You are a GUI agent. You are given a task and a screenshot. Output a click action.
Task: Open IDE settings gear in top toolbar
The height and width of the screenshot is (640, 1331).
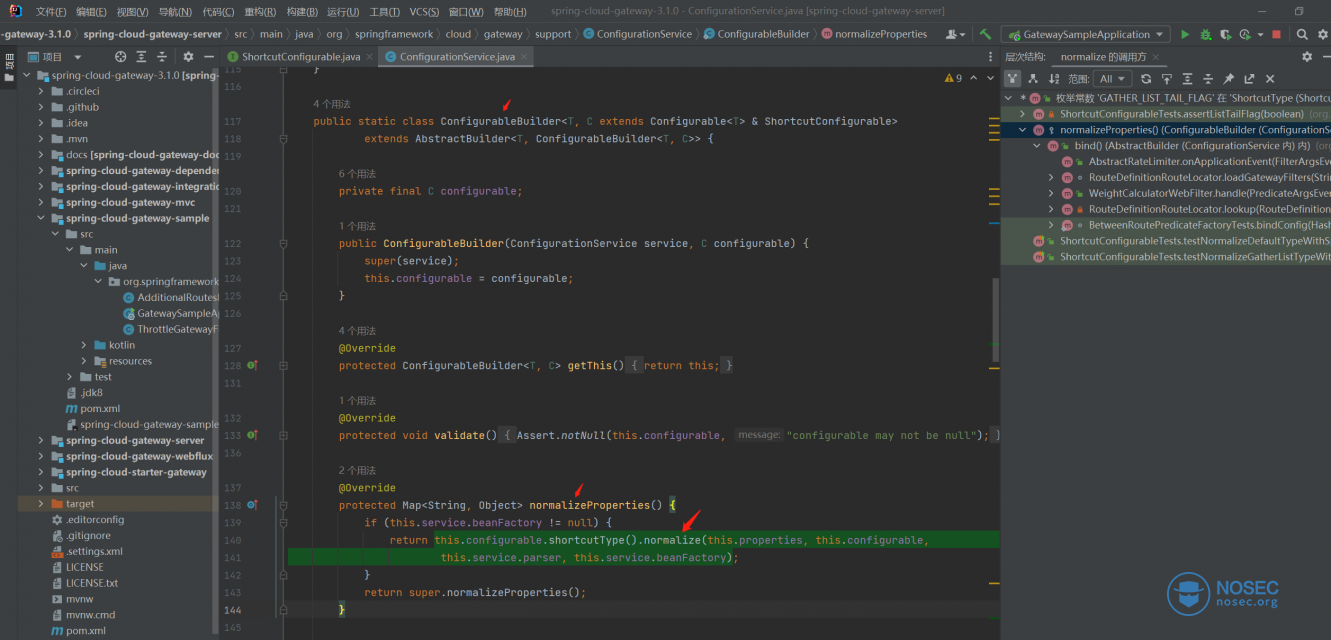click(x=1321, y=34)
